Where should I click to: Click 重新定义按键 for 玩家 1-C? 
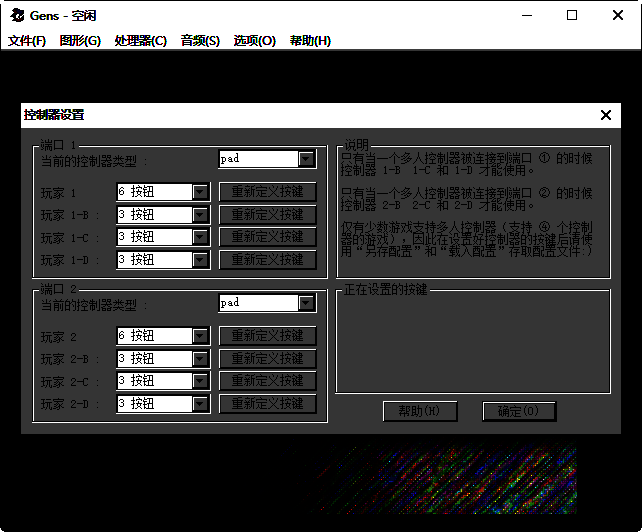tap(267, 237)
